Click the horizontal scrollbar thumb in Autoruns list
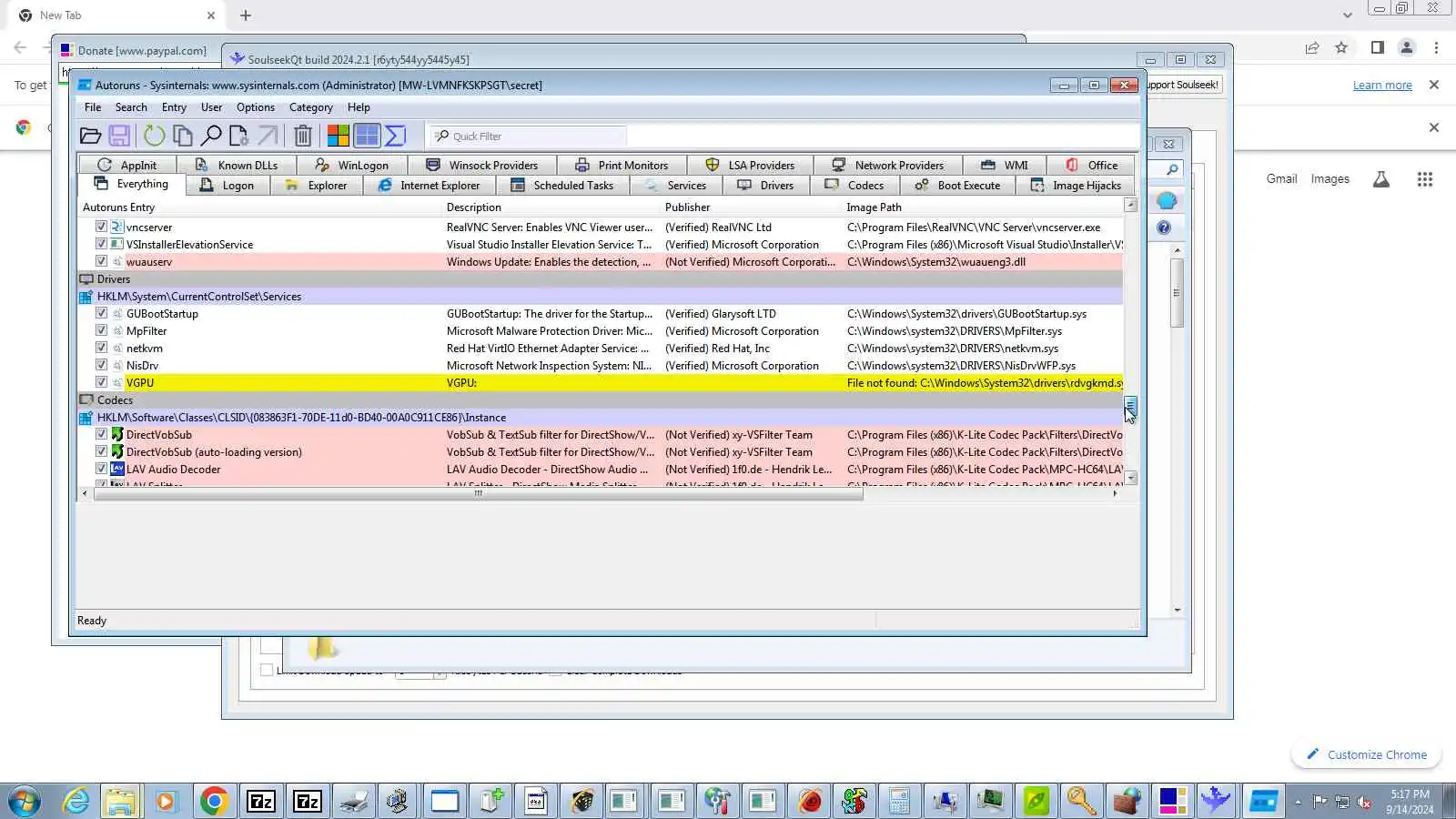The width and height of the screenshot is (1456, 819). tap(478, 494)
